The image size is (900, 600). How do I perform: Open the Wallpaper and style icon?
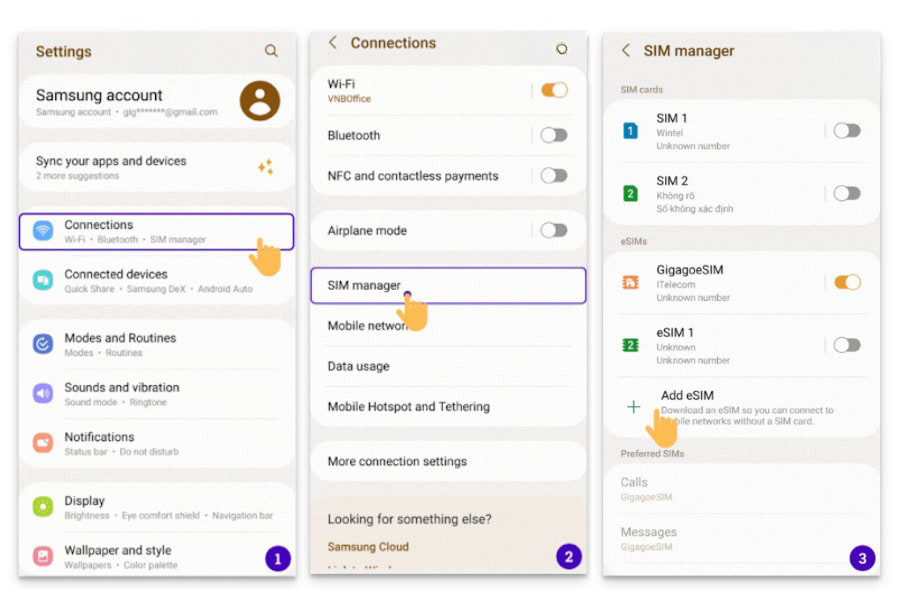click(x=43, y=556)
